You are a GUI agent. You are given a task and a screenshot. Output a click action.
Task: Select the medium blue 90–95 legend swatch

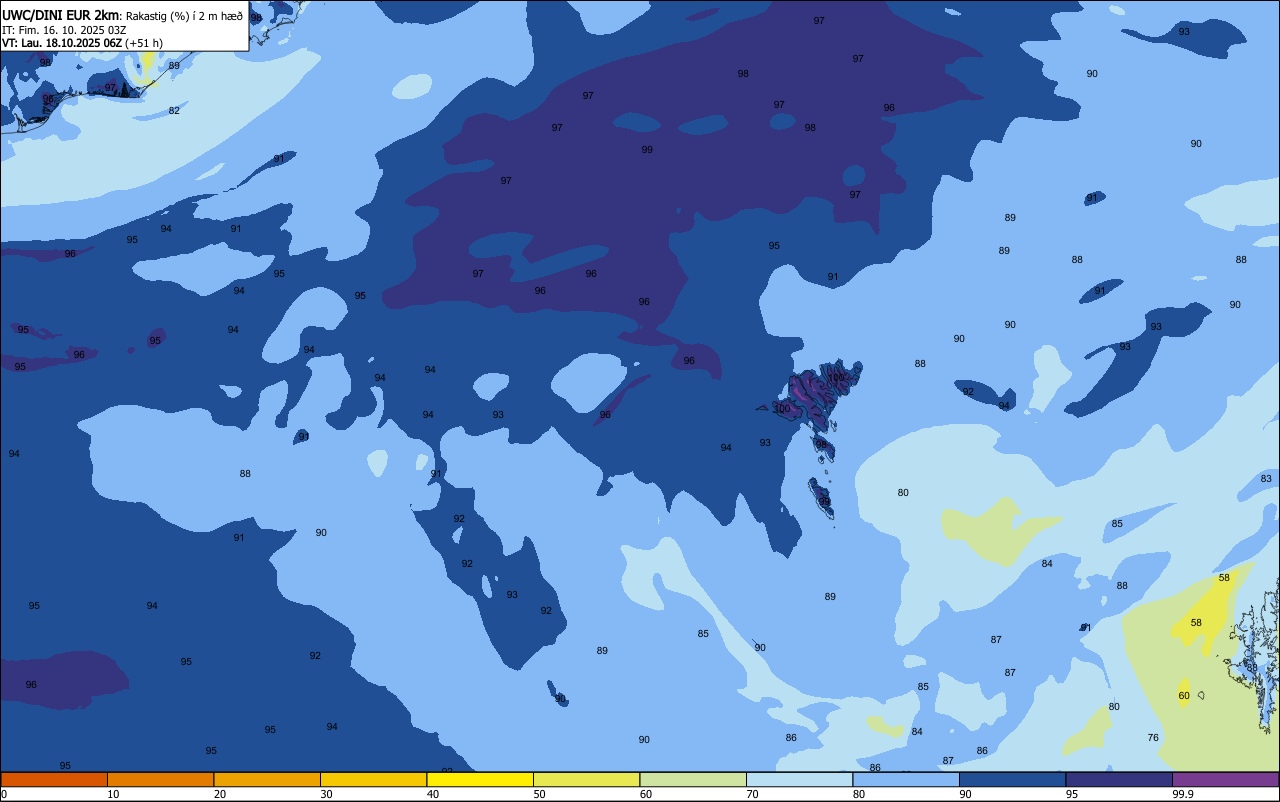(1012, 779)
